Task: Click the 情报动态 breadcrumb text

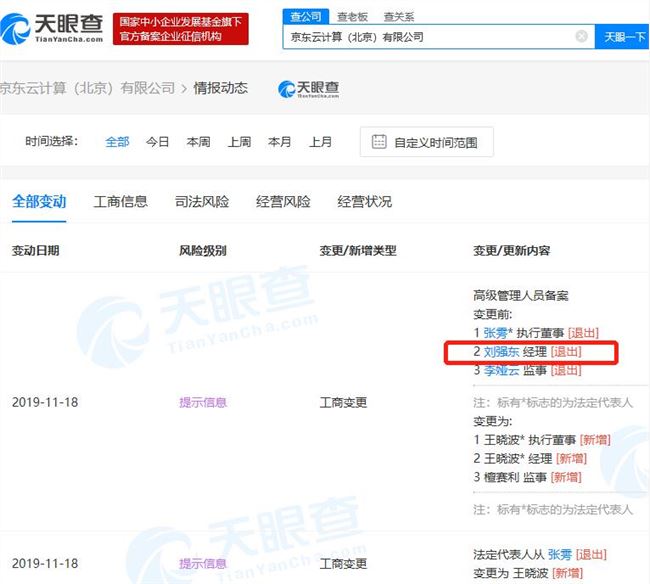Action: (221, 88)
